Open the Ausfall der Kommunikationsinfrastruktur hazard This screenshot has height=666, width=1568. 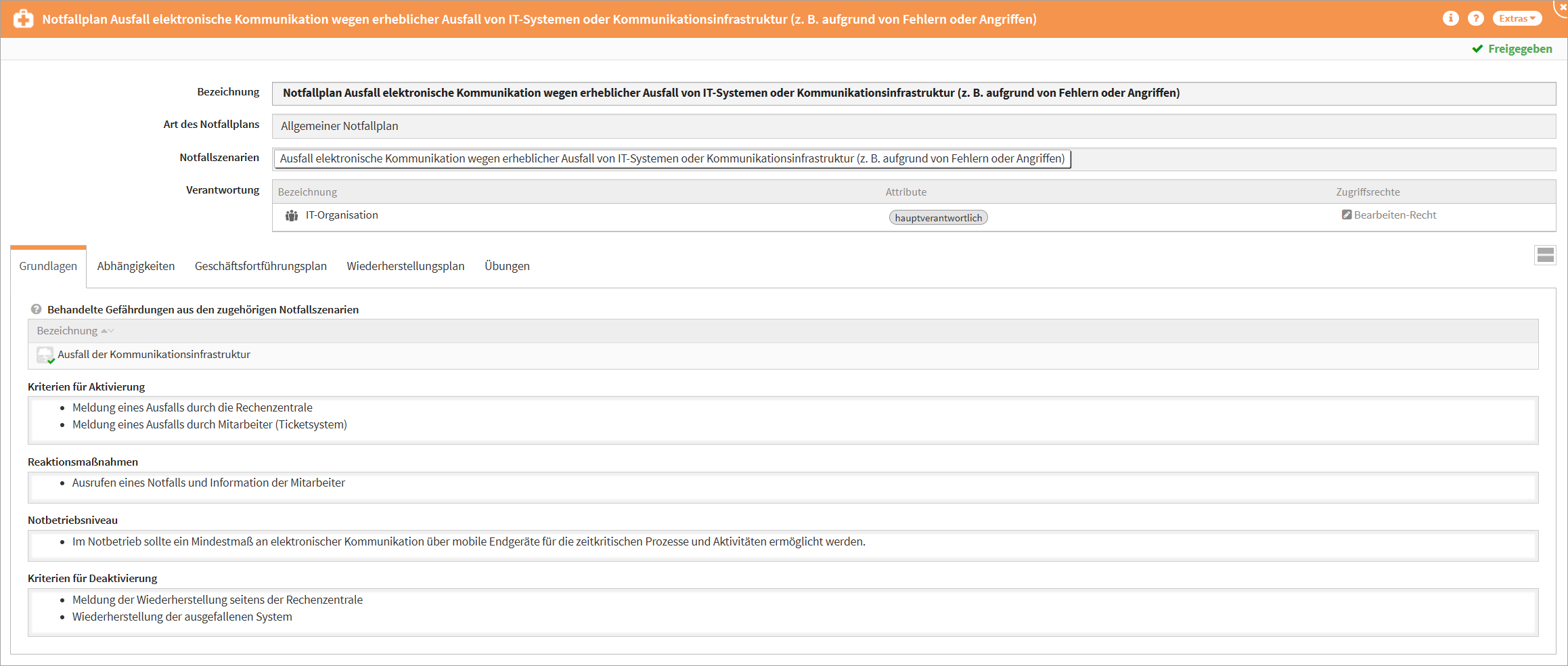pyautogui.click(x=154, y=355)
